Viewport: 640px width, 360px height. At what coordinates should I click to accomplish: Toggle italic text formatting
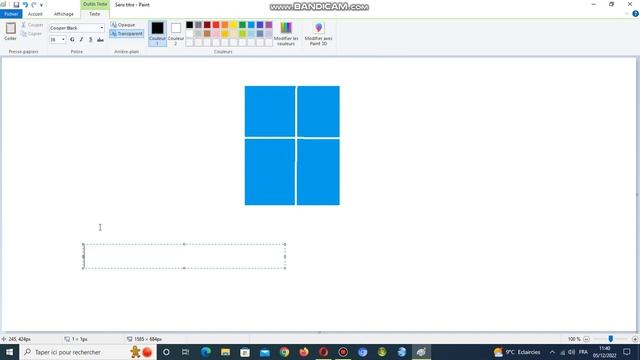pos(81,40)
